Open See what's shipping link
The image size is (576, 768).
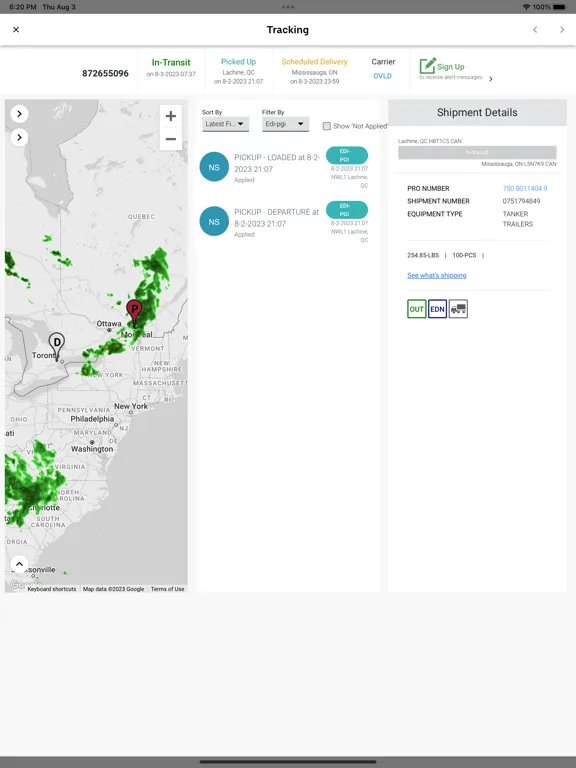click(x=436, y=275)
